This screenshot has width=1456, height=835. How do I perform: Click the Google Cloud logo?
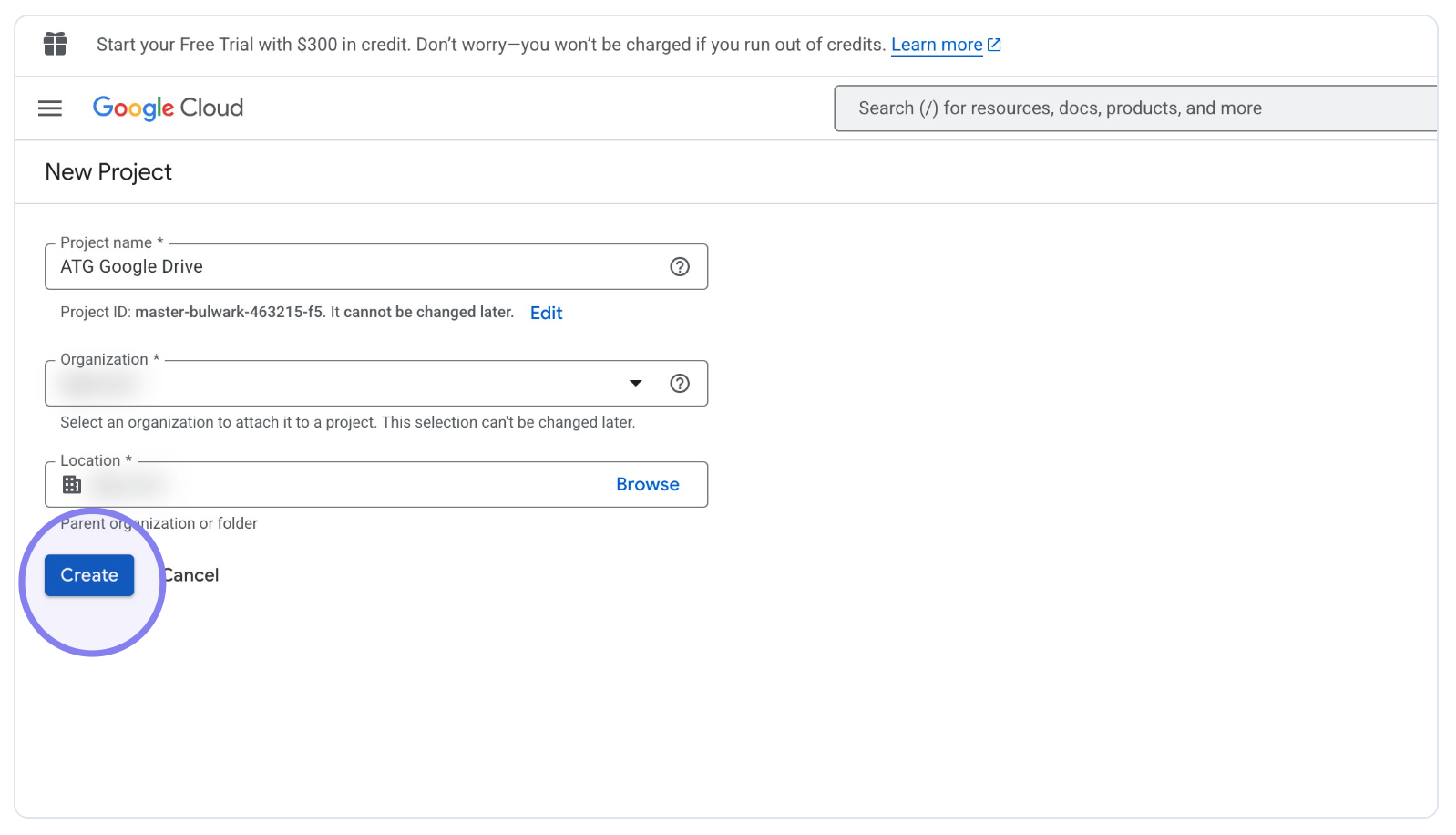168,108
